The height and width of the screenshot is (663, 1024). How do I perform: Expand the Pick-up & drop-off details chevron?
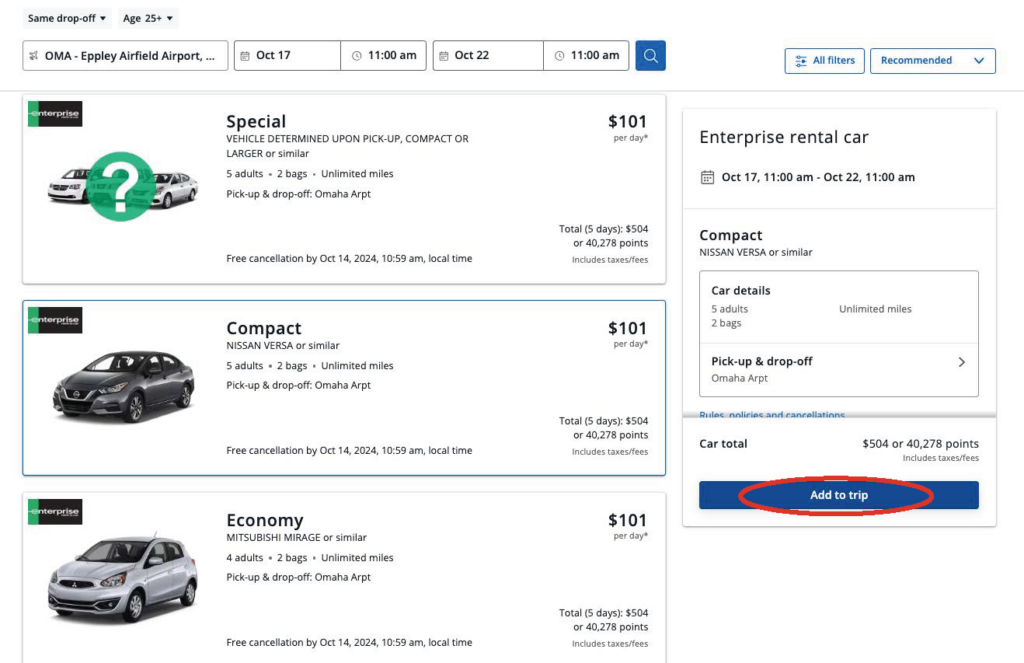[961, 362]
